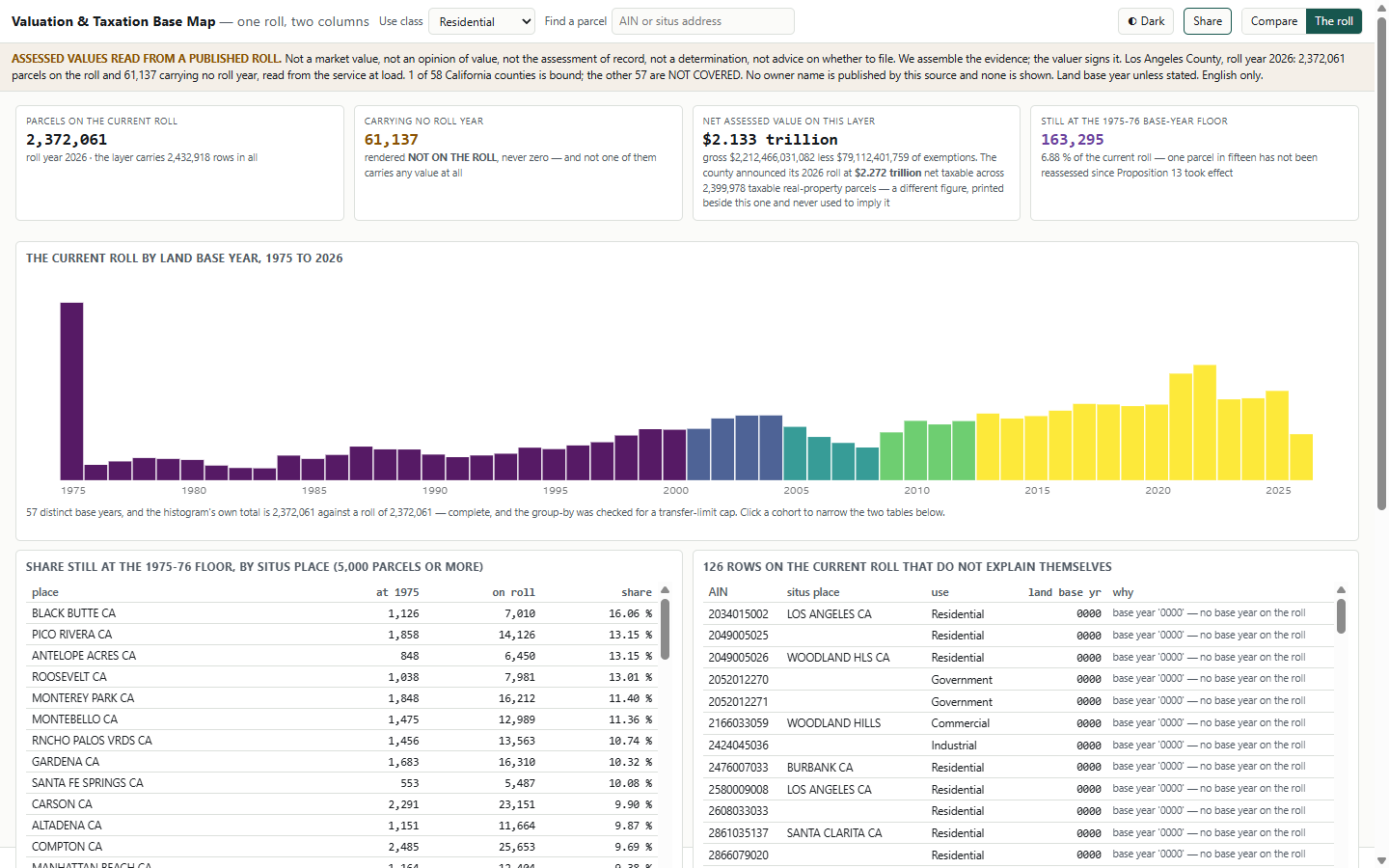
Task: Click the Valuation & Taxation Base Map title
Action: point(114,21)
